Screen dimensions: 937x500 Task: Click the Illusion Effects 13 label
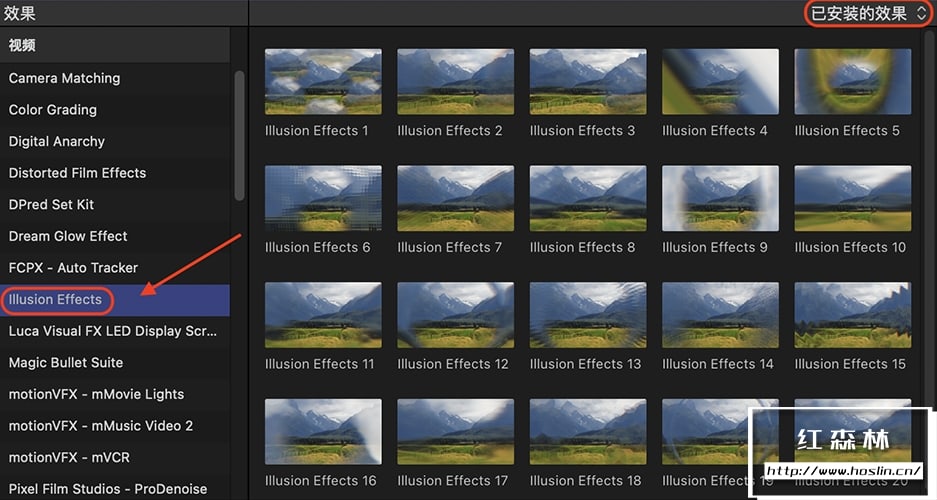pos(585,364)
